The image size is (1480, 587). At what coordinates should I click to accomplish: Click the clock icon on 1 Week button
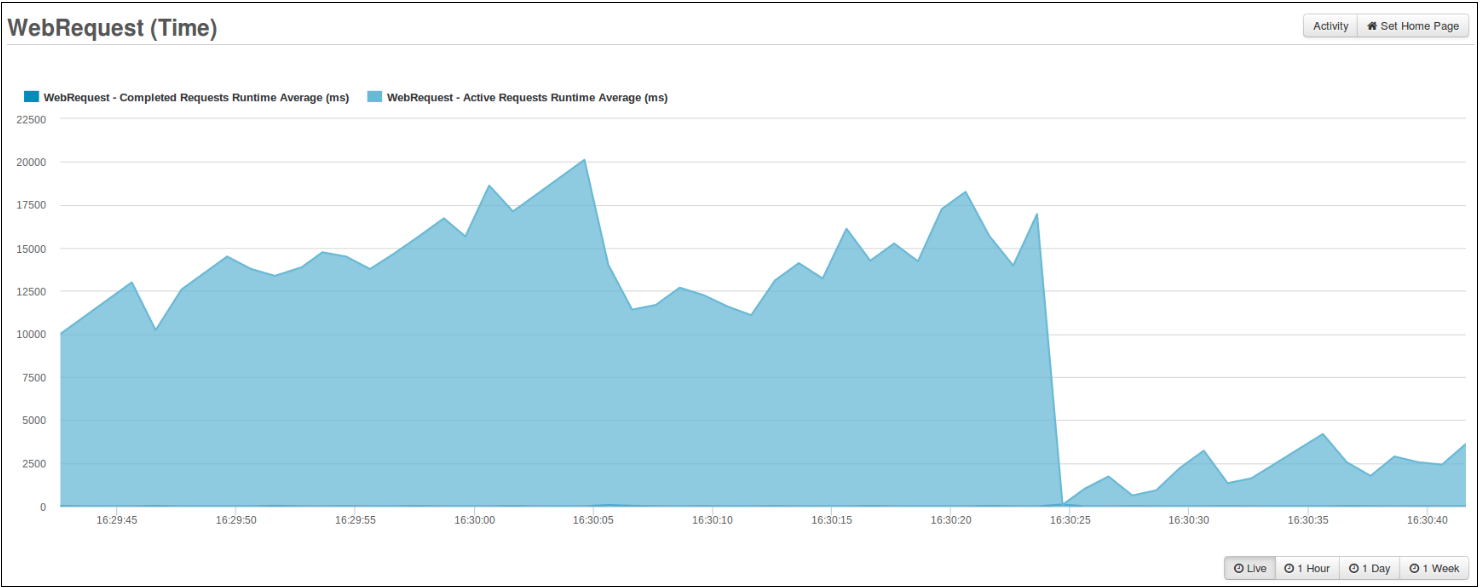click(x=1414, y=568)
